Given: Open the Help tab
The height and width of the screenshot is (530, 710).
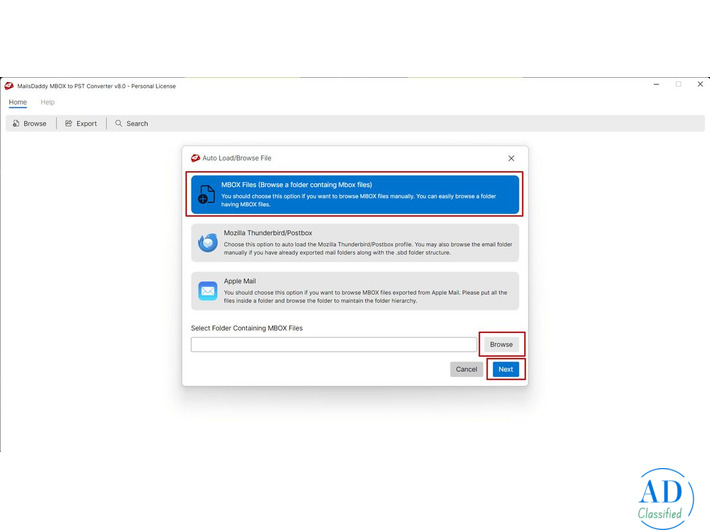Looking at the screenshot, I should pyautogui.click(x=48, y=102).
